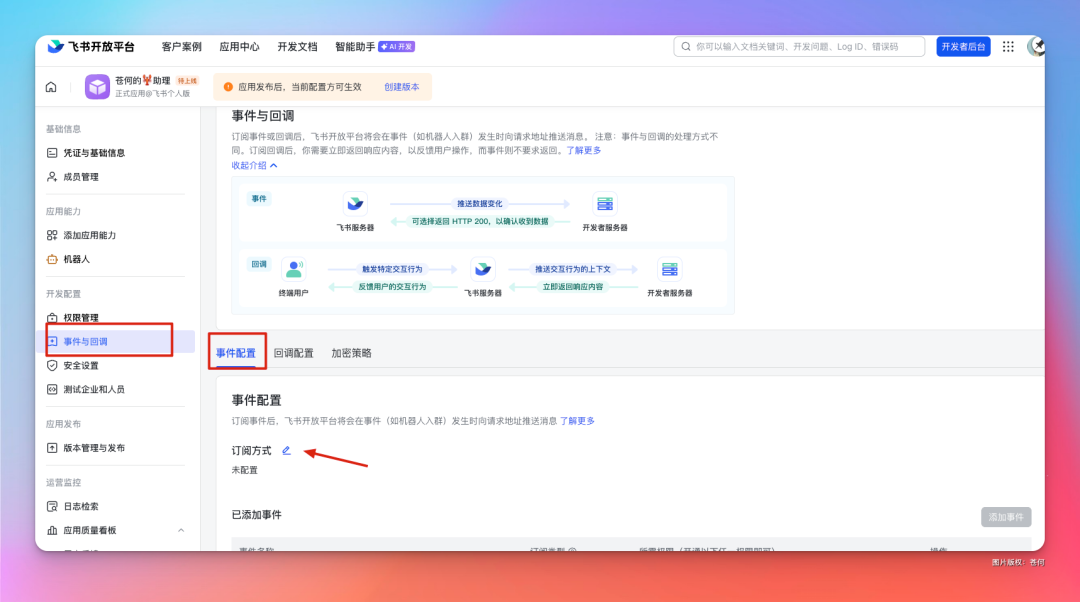The height and width of the screenshot is (602, 1080).
Task: Open the apps grid icon top right
Action: [1007, 46]
